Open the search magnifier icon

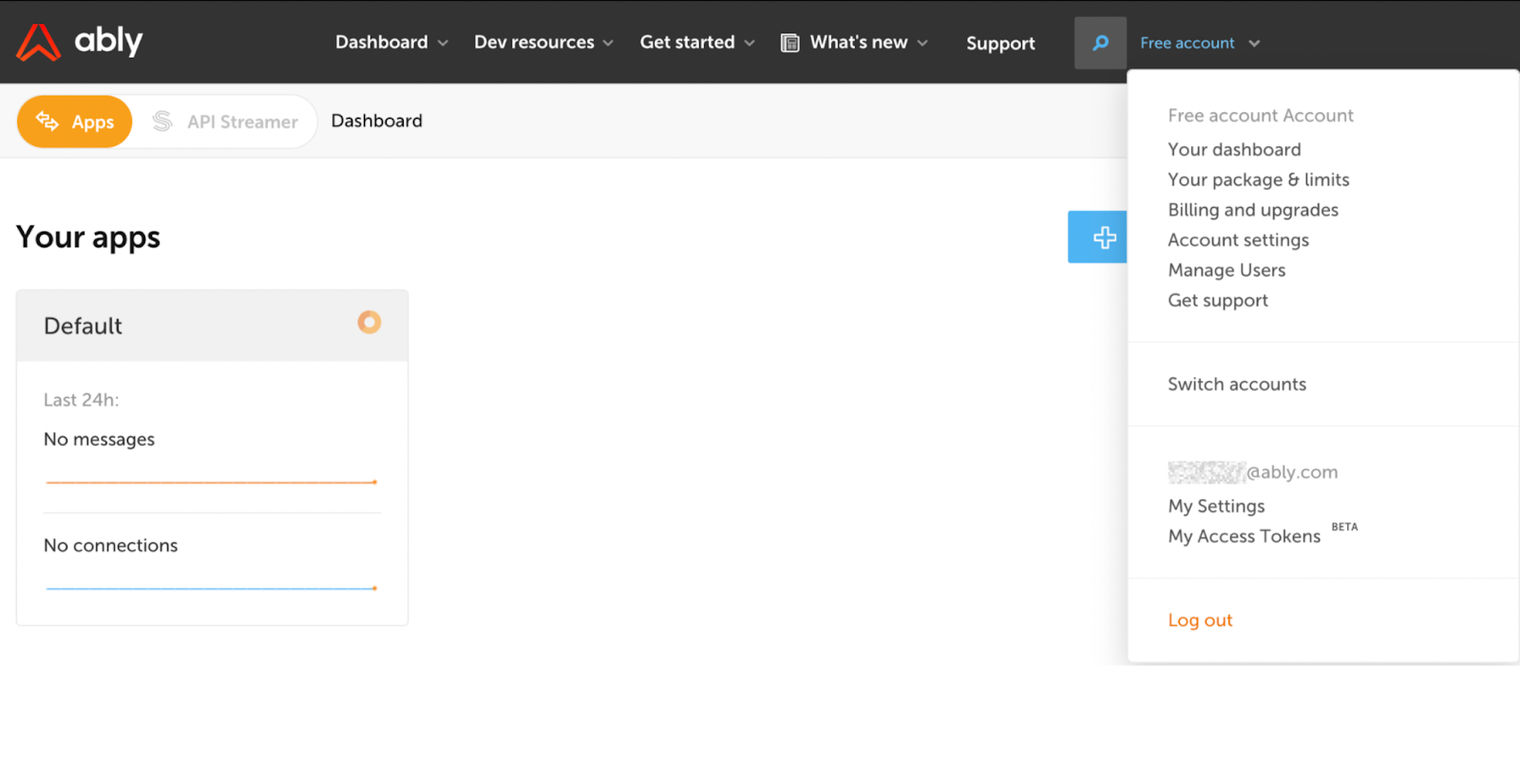point(1100,42)
